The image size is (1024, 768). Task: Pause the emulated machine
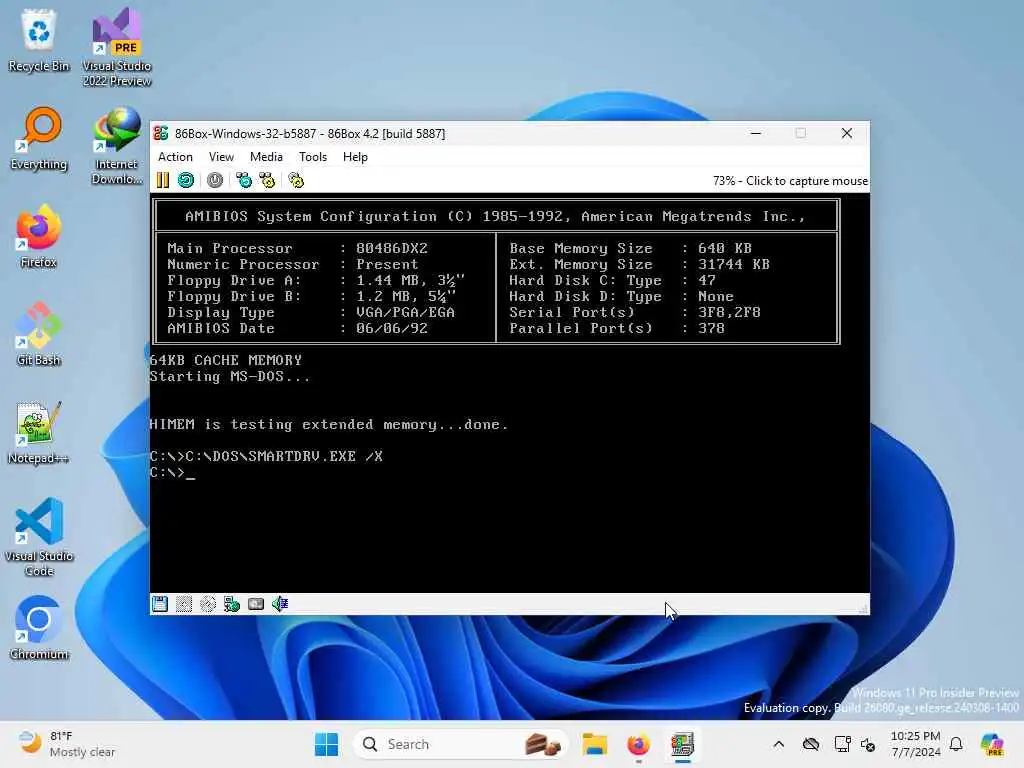pos(163,180)
